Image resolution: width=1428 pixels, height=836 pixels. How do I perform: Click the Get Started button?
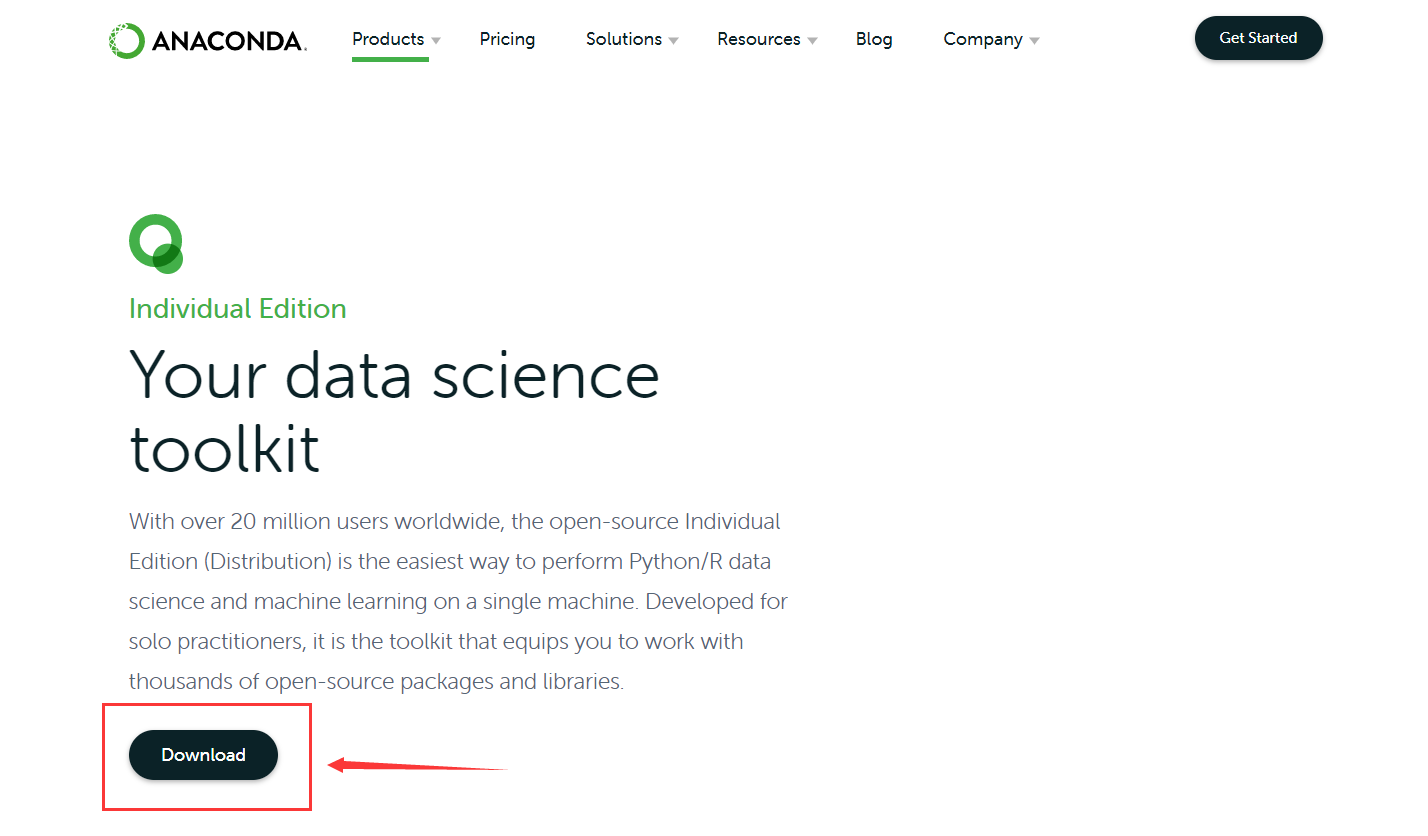1258,38
